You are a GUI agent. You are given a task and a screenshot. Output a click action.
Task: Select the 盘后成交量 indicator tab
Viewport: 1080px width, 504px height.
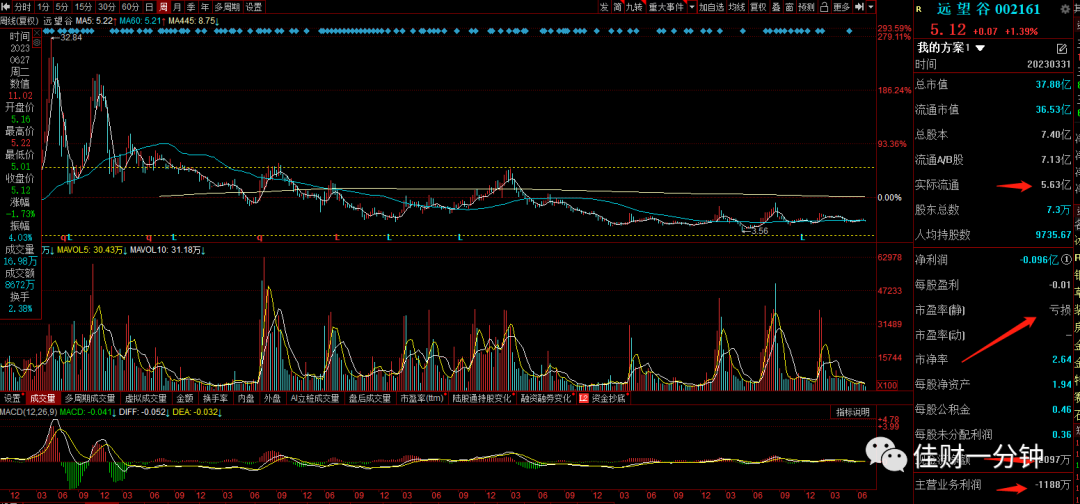[x=371, y=398]
